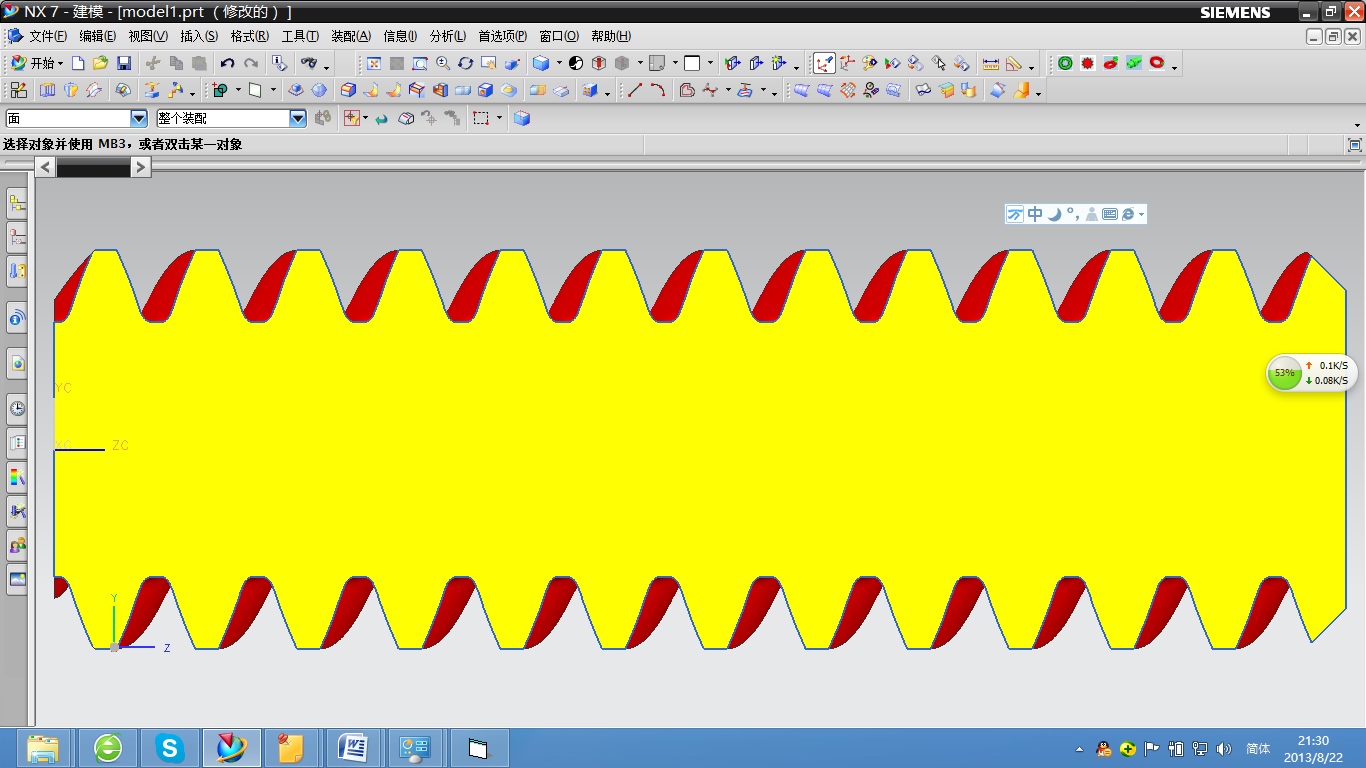Screen dimensions: 1366x768
Task: Click the green ring custom tool icon
Action: (x=1065, y=63)
